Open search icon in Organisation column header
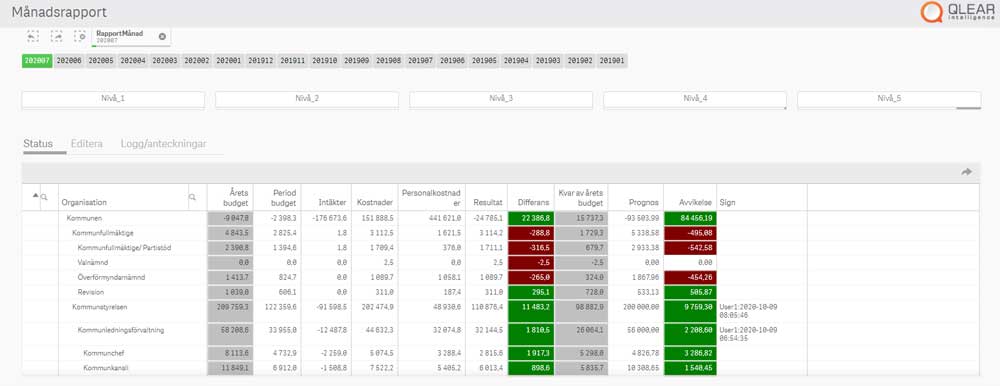Viewport: 1000px width, 386px height. pyautogui.click(x=192, y=198)
